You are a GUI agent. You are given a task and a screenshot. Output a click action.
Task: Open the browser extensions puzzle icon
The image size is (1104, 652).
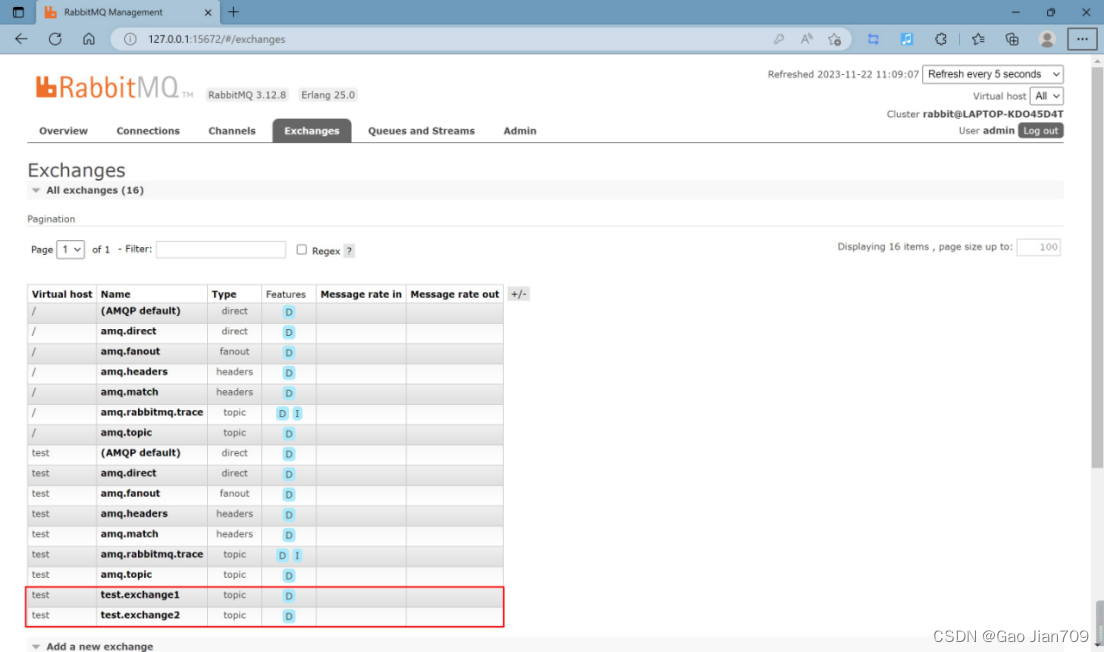tap(941, 39)
